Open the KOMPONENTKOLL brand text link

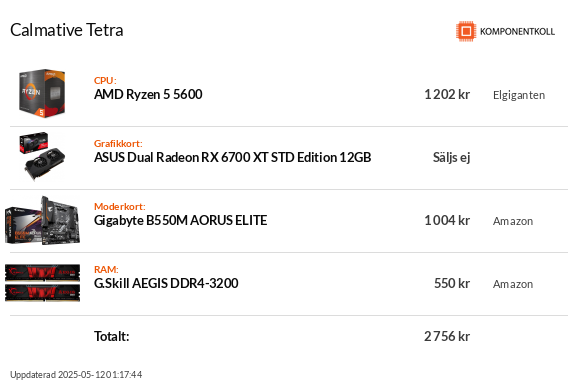pyautogui.click(x=517, y=32)
